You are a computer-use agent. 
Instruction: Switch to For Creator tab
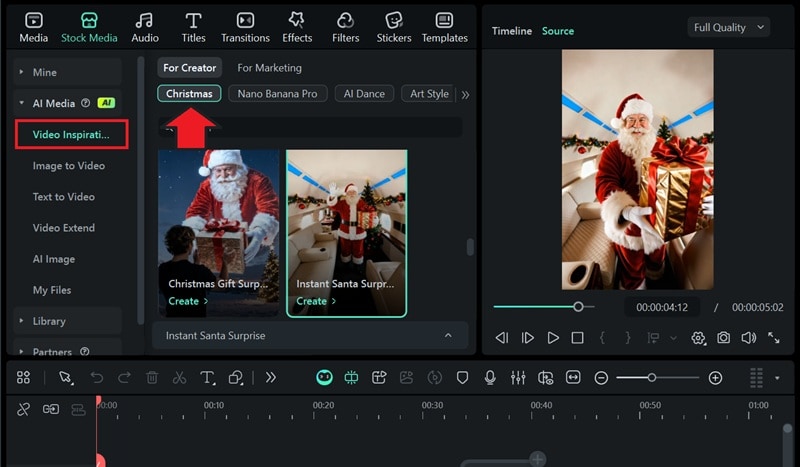(x=189, y=67)
